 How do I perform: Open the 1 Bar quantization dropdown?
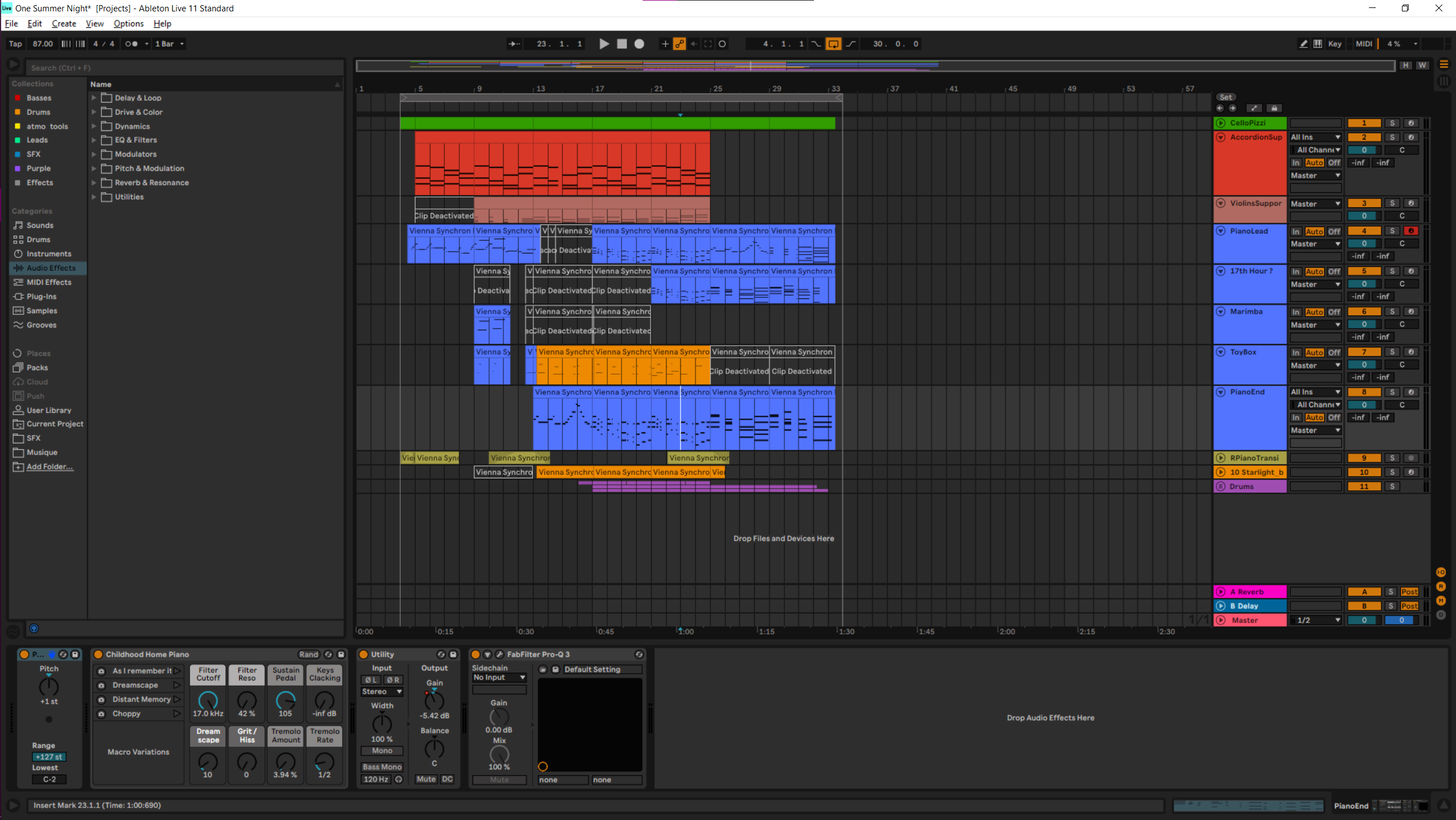click(170, 44)
